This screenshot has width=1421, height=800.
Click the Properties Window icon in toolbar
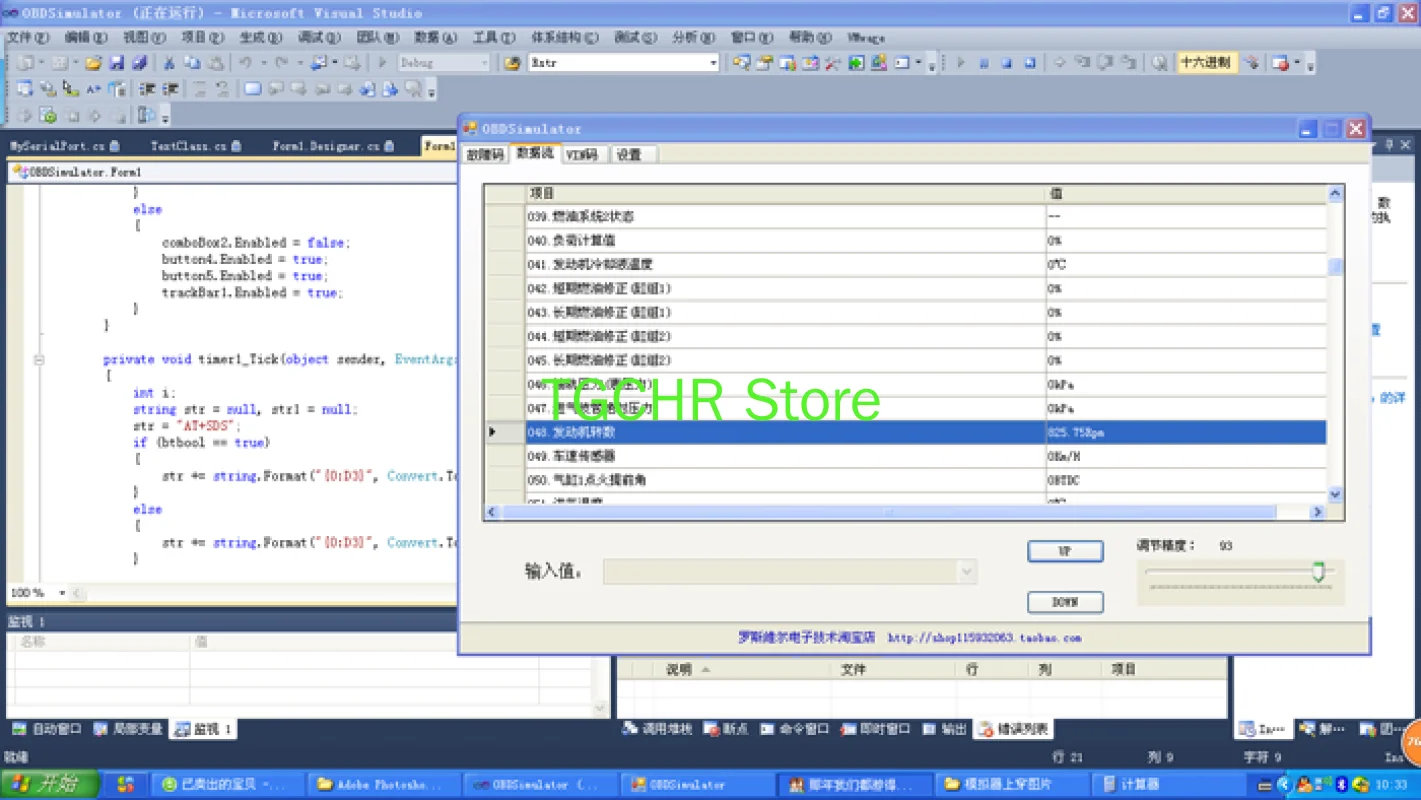tap(765, 63)
